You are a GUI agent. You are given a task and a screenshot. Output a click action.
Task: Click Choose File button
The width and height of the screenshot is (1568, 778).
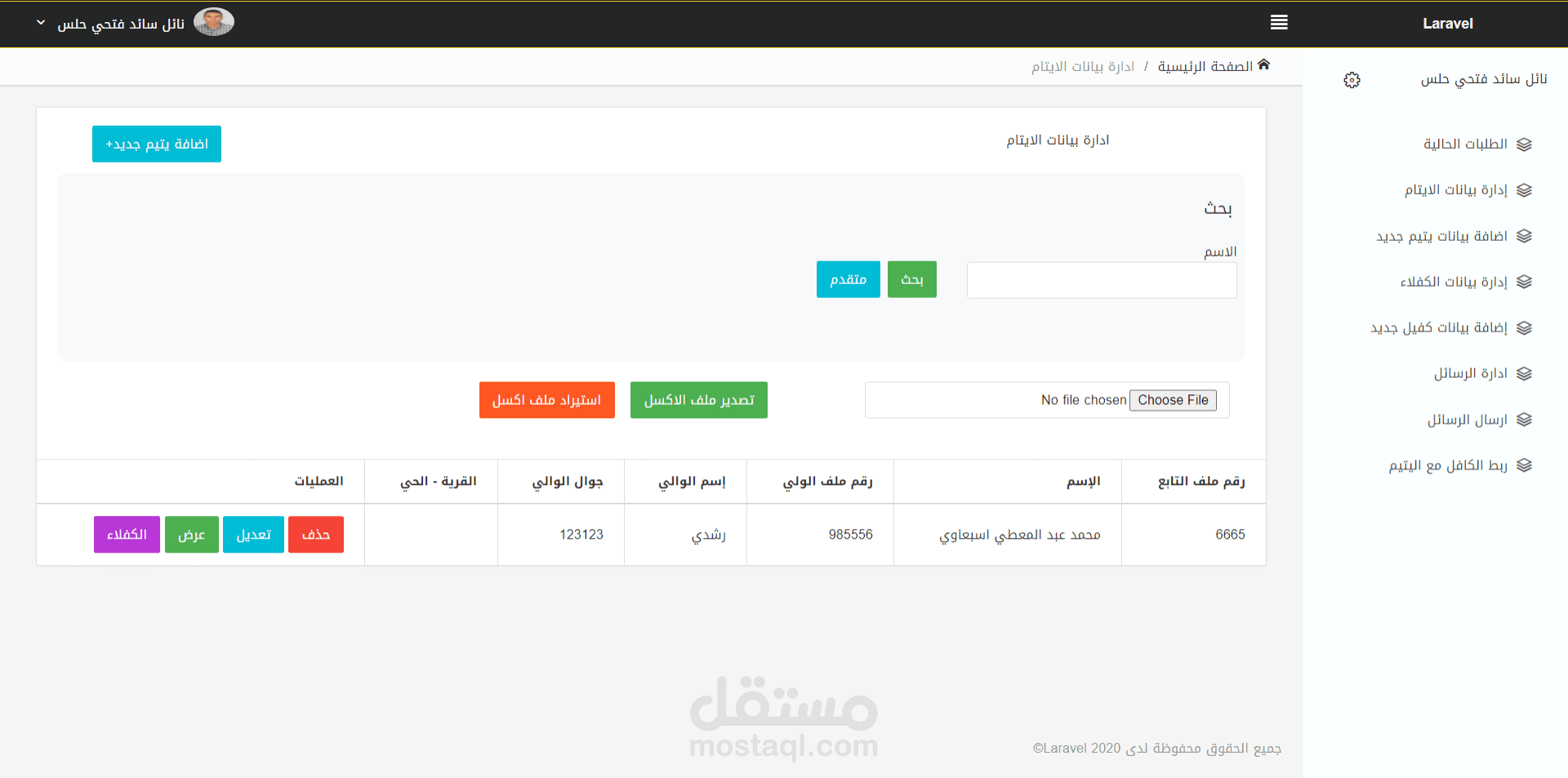1173,400
